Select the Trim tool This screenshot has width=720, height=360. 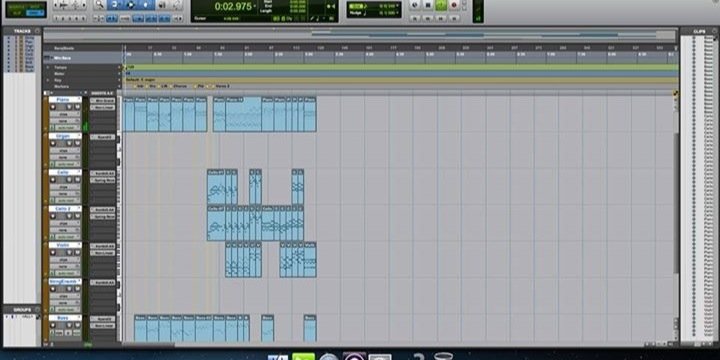coord(114,5)
